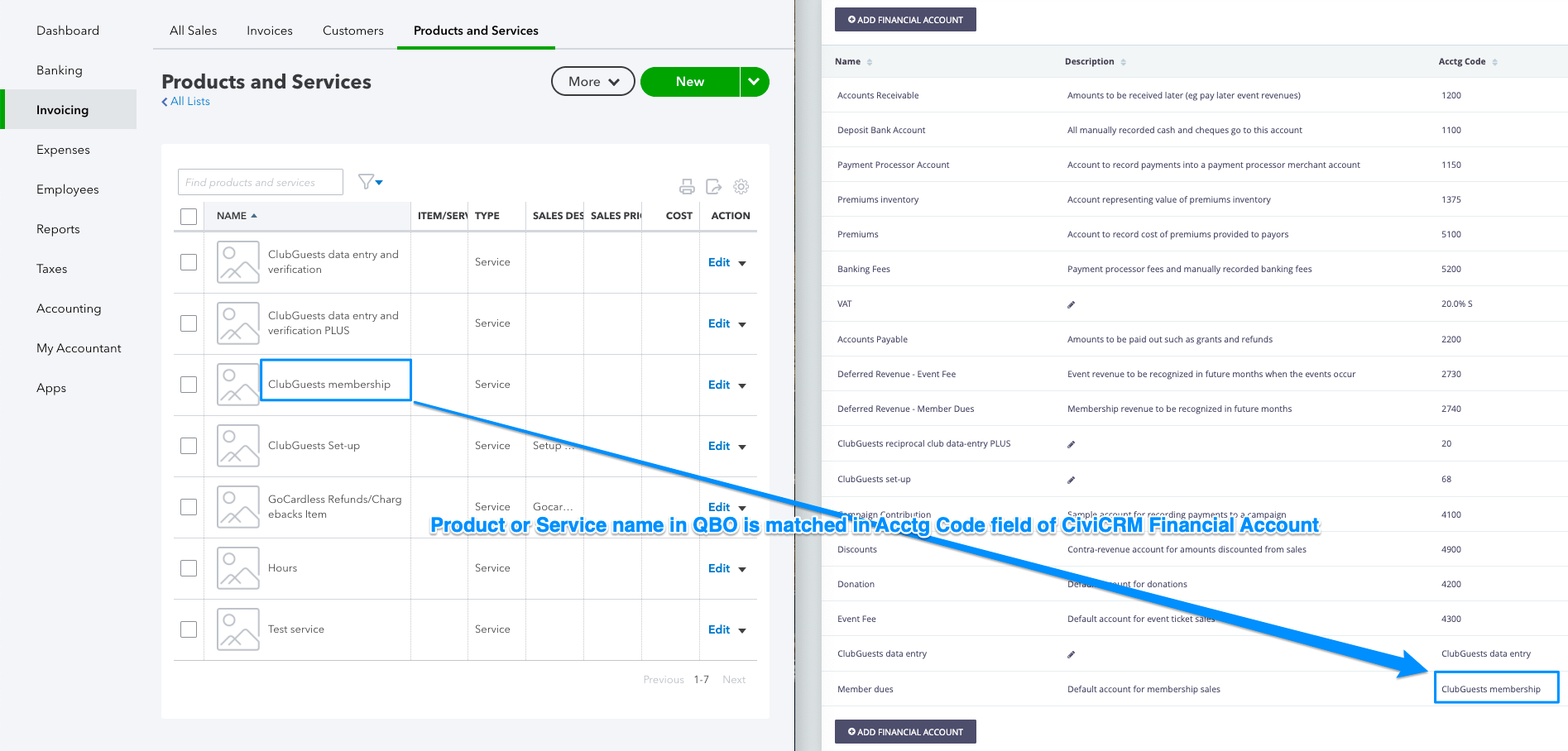
Task: Check the Hours row checkbox
Action: coord(189,568)
